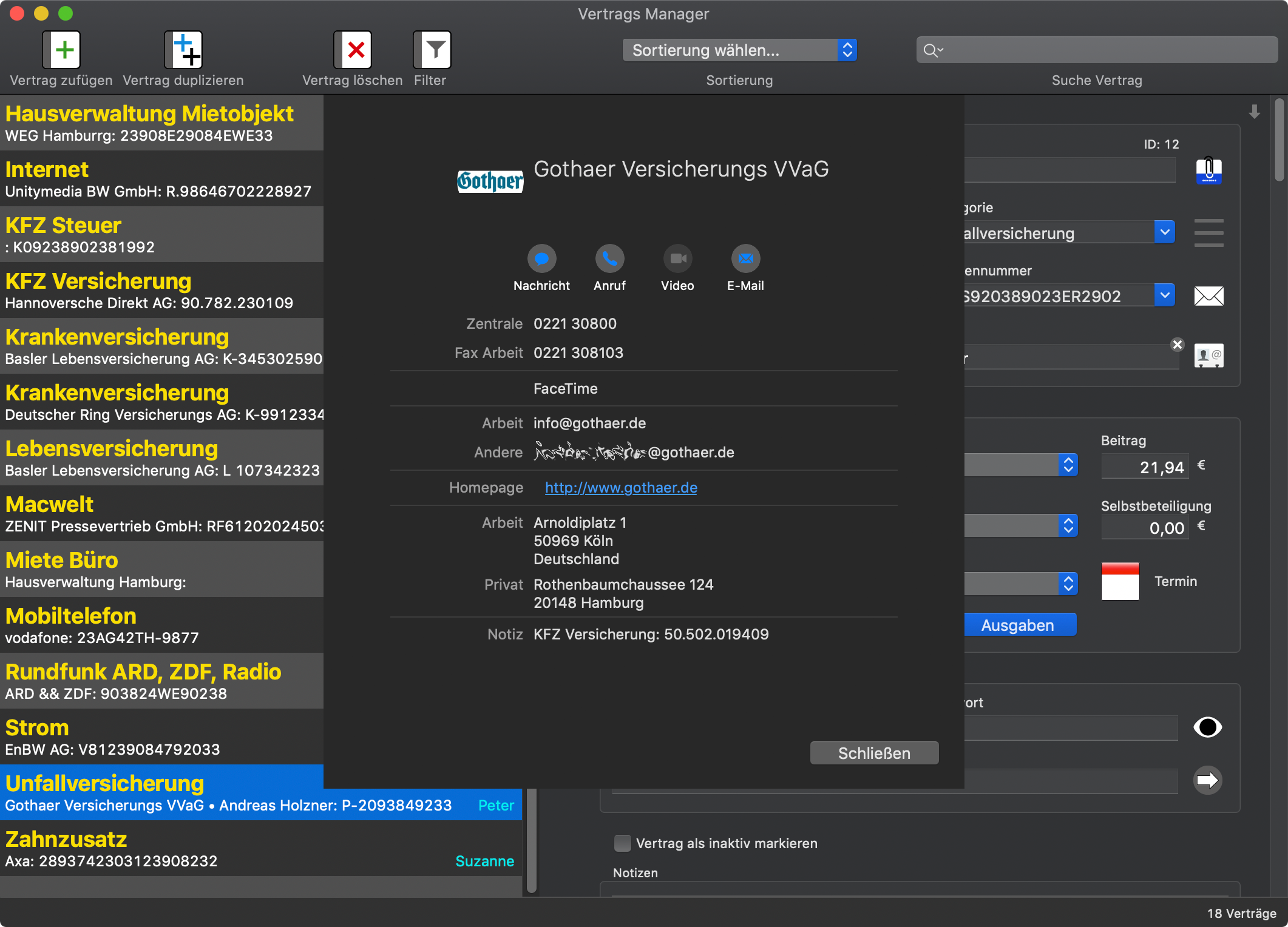
Task: Click the Vertrag zufügen plus icon
Action: (x=61, y=50)
